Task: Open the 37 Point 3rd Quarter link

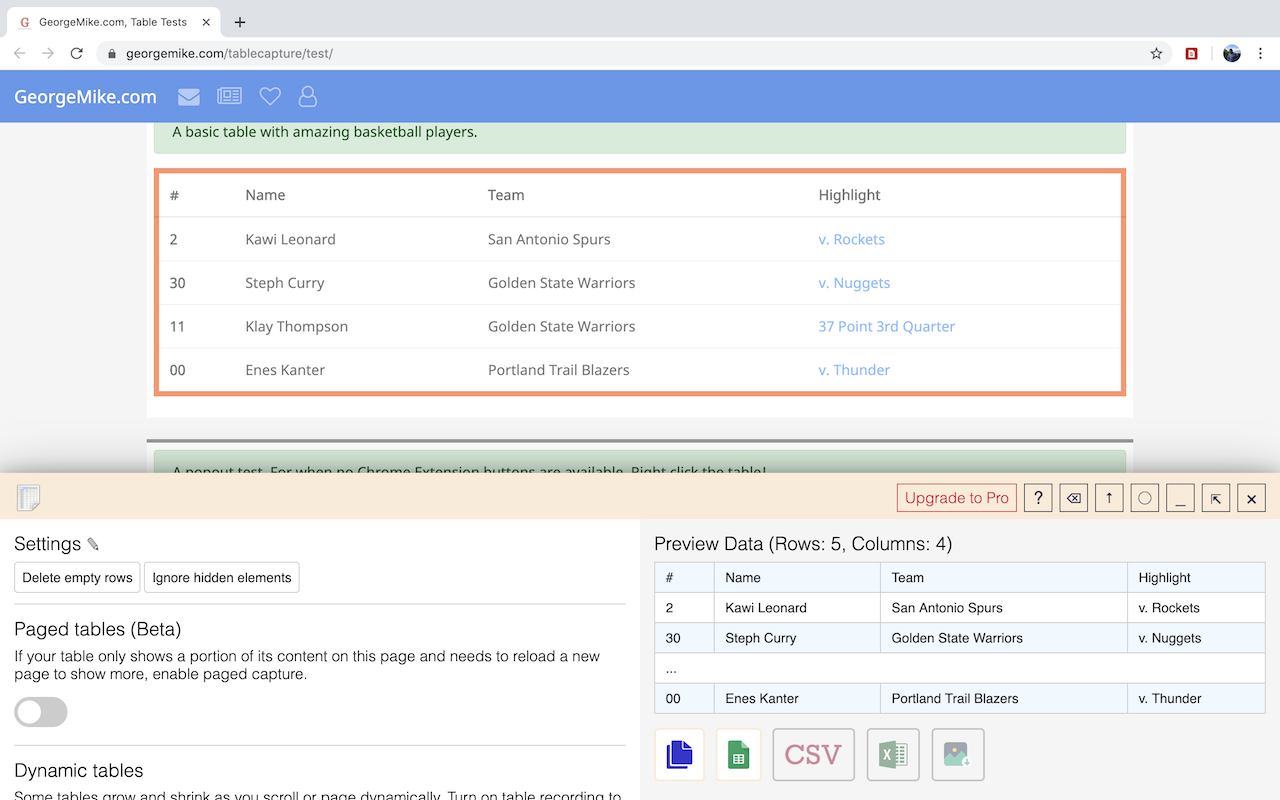Action: [x=886, y=326]
